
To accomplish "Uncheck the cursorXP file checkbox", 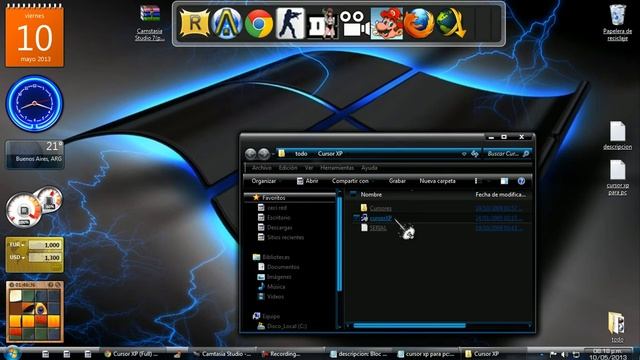I will [356, 218].
